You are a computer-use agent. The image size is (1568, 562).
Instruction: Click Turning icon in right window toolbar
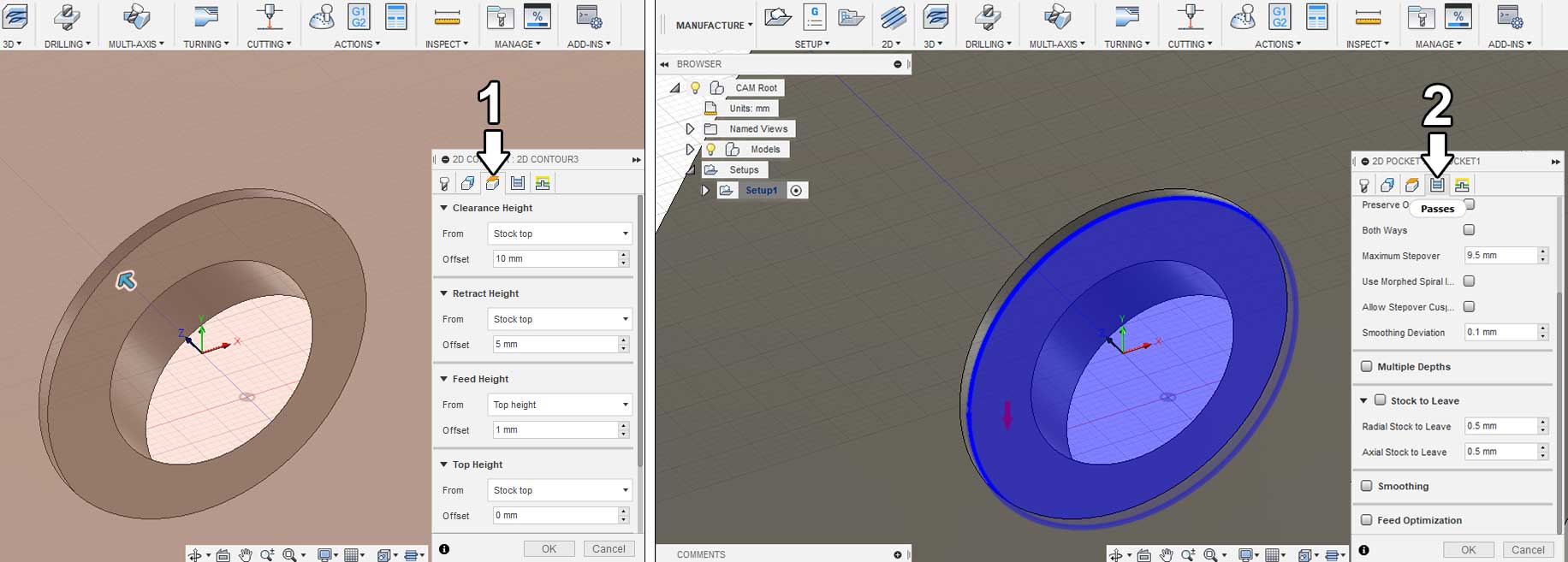pyautogui.click(x=1127, y=17)
